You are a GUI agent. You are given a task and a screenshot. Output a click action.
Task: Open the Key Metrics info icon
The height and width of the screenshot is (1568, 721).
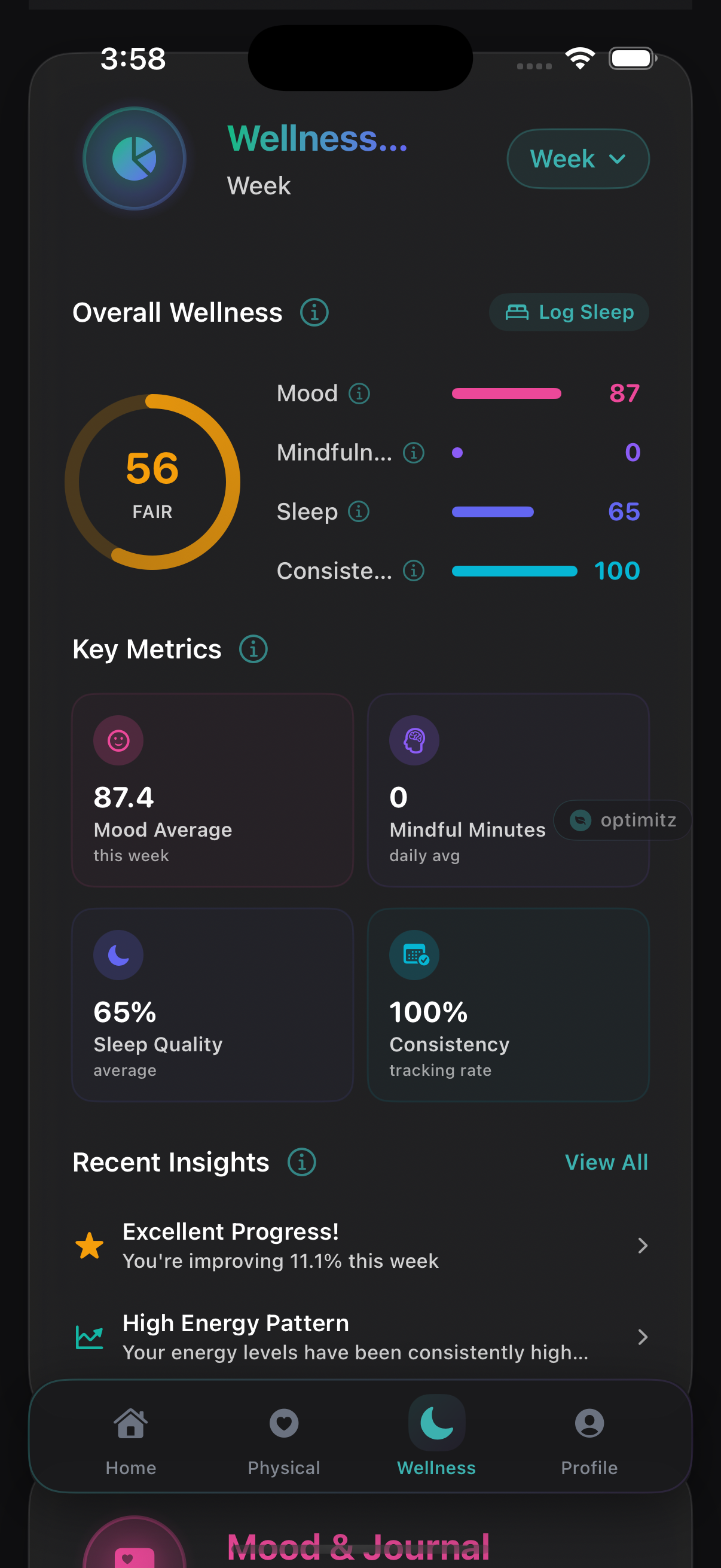(252, 649)
